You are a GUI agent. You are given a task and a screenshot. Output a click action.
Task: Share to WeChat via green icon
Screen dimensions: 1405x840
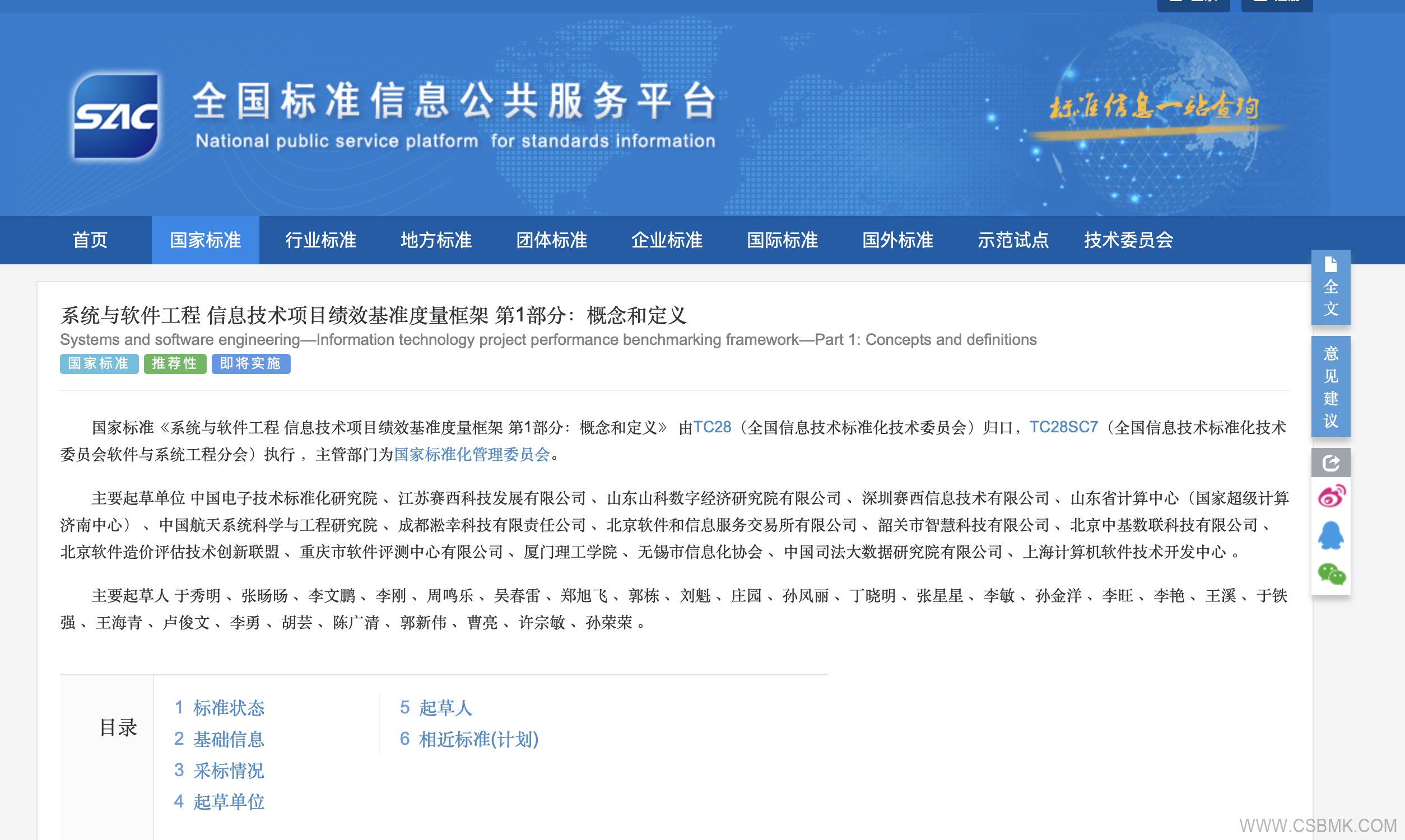1330,574
